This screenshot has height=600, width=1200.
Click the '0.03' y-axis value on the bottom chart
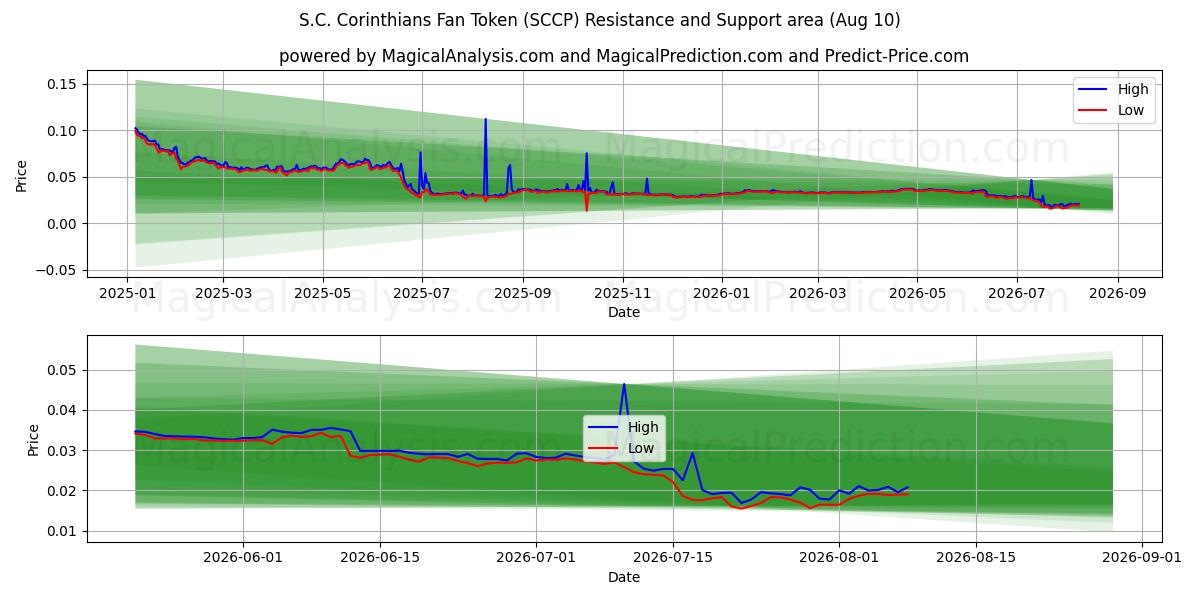(x=62, y=451)
